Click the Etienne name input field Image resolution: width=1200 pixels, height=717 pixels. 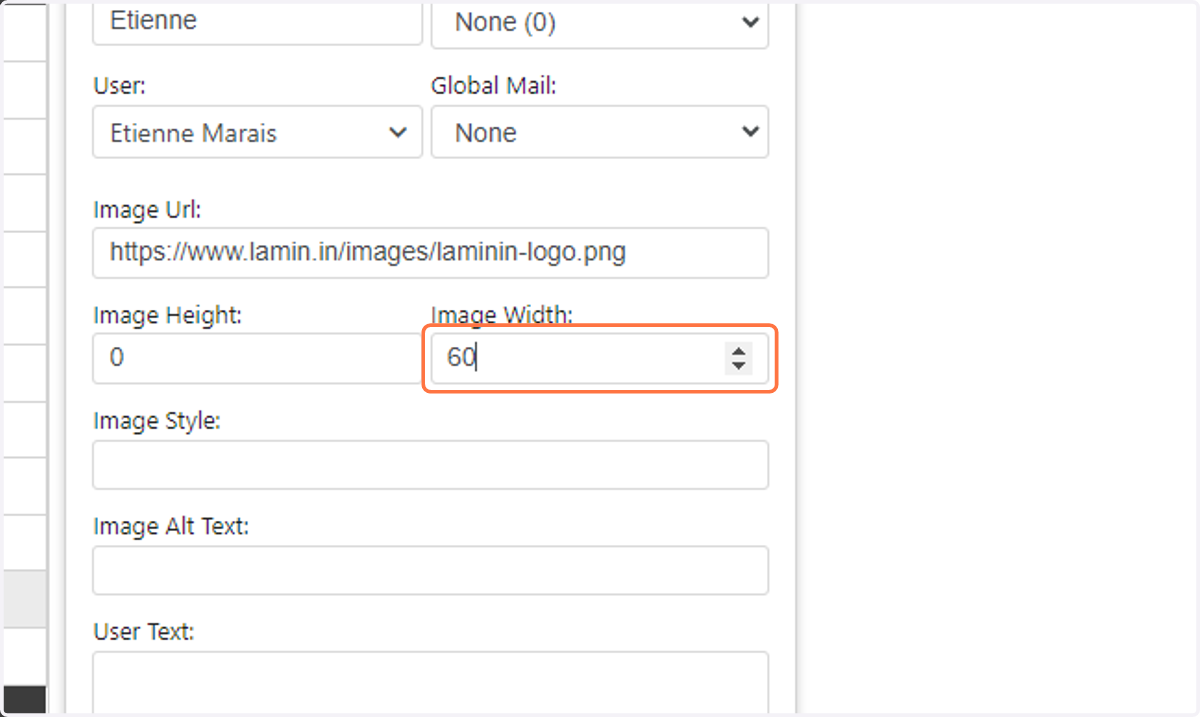(x=257, y=22)
